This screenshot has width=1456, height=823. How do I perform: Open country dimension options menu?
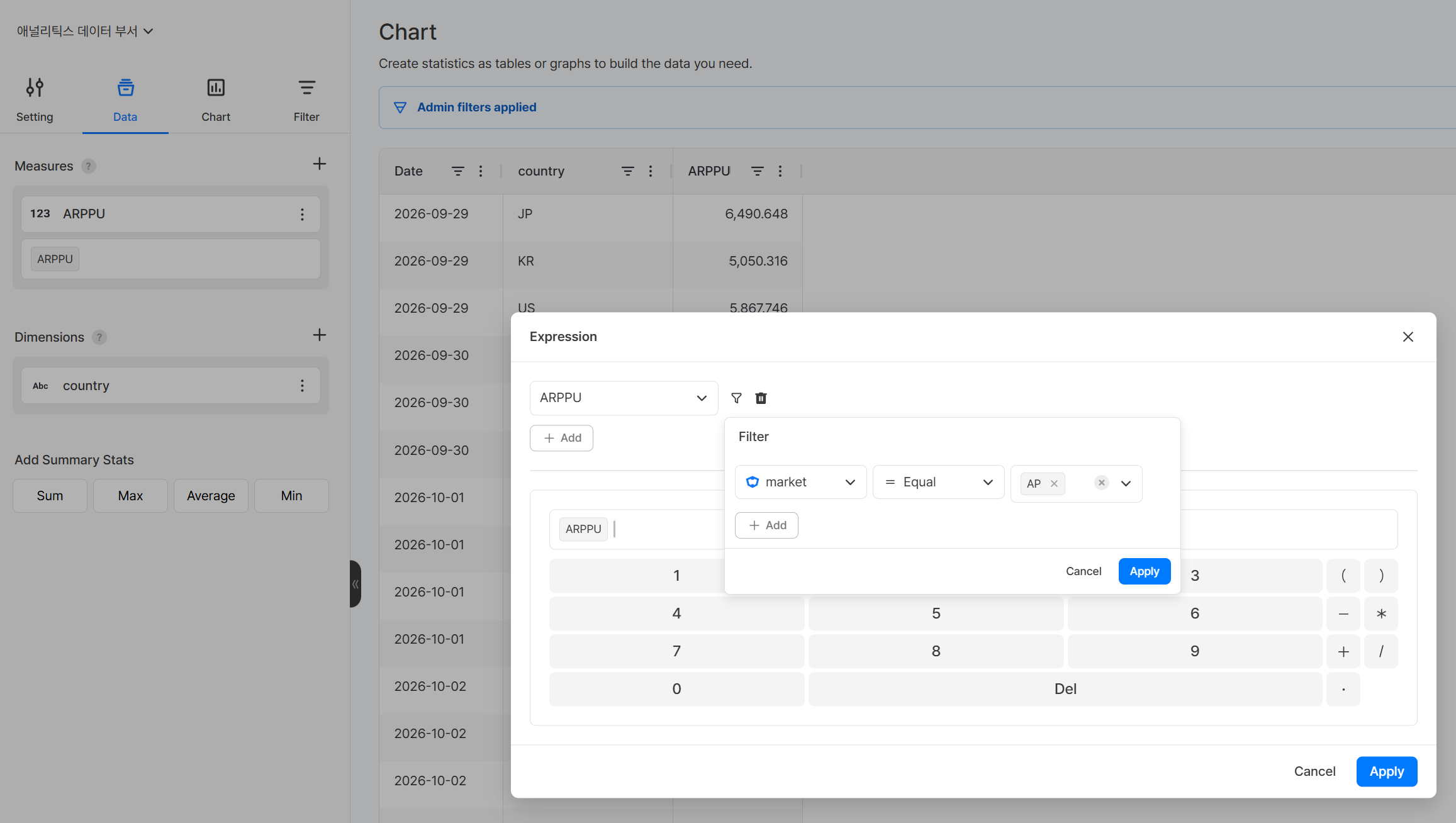302,386
